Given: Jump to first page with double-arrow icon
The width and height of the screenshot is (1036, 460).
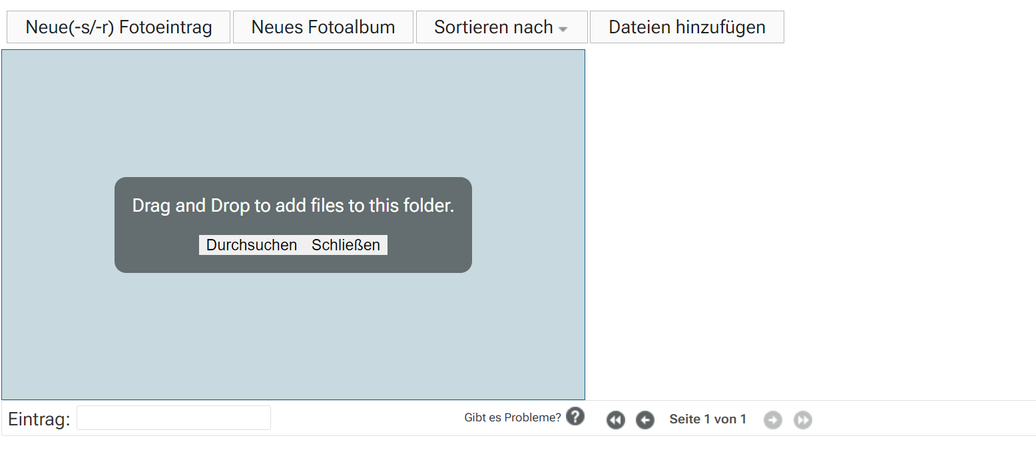Looking at the screenshot, I should [x=616, y=420].
